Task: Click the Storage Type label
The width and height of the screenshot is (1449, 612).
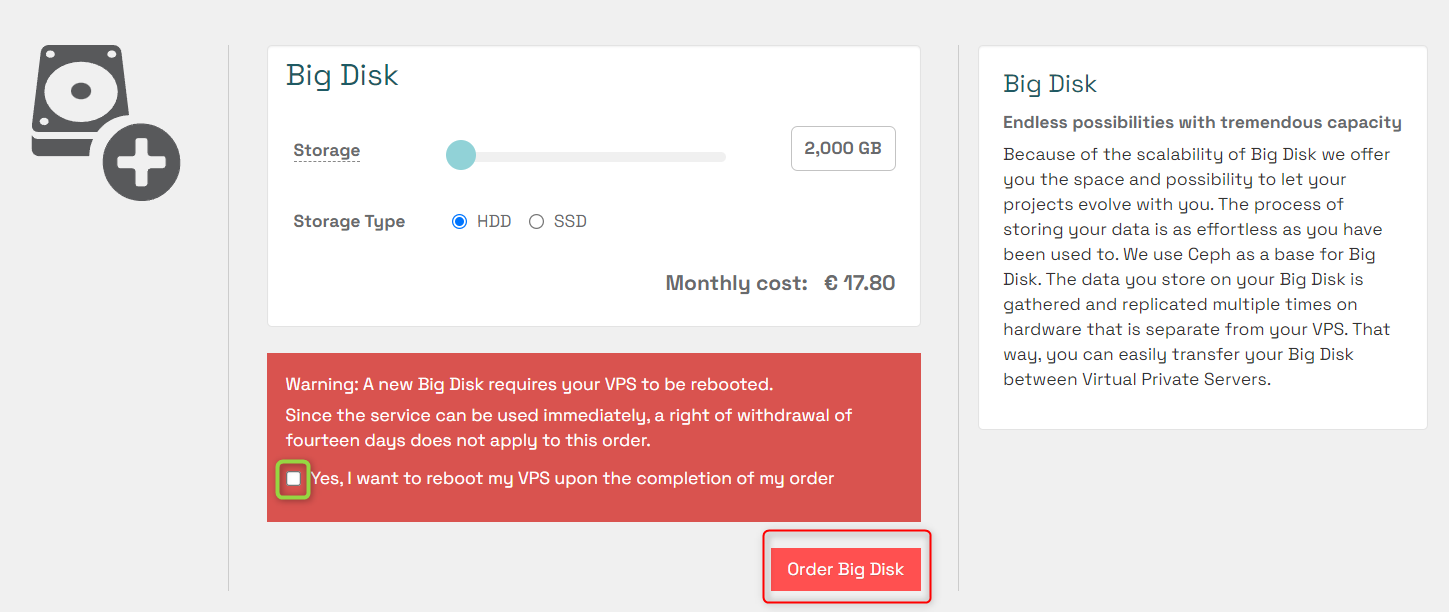Action: (x=349, y=222)
